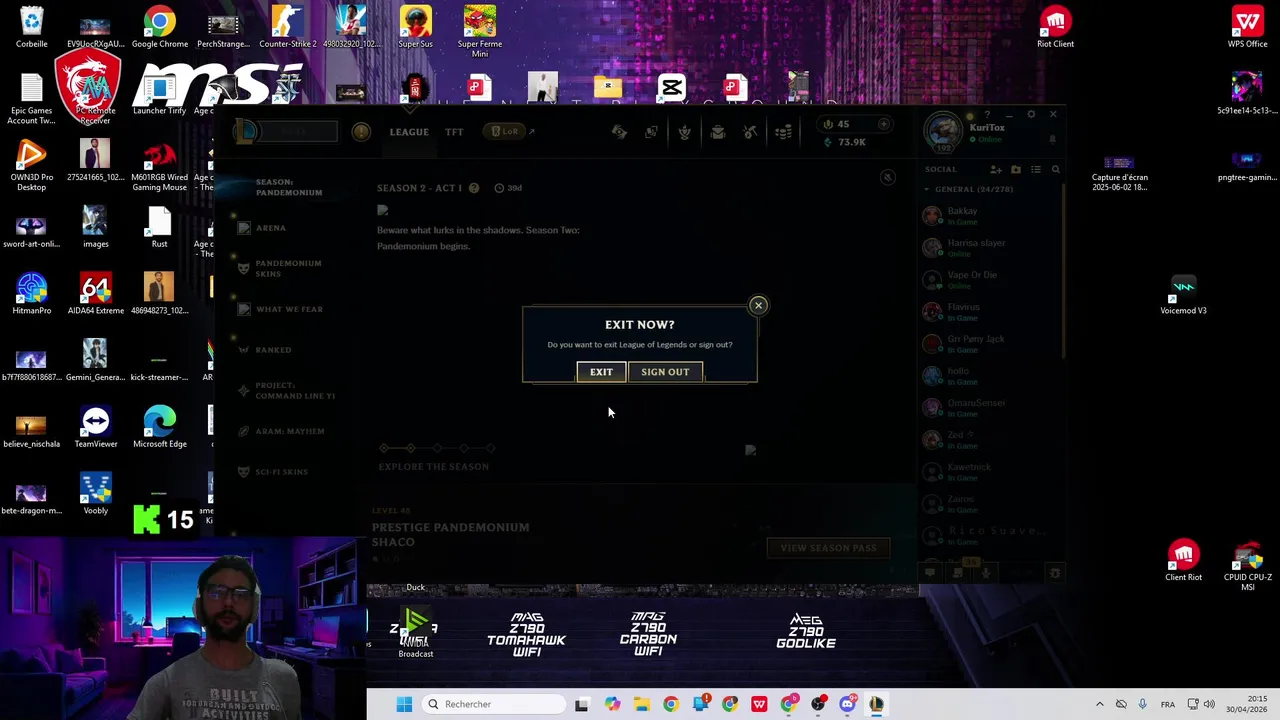Open Microsoft Edge desktop shortcut
The width and height of the screenshot is (1280, 720).
coord(159,428)
